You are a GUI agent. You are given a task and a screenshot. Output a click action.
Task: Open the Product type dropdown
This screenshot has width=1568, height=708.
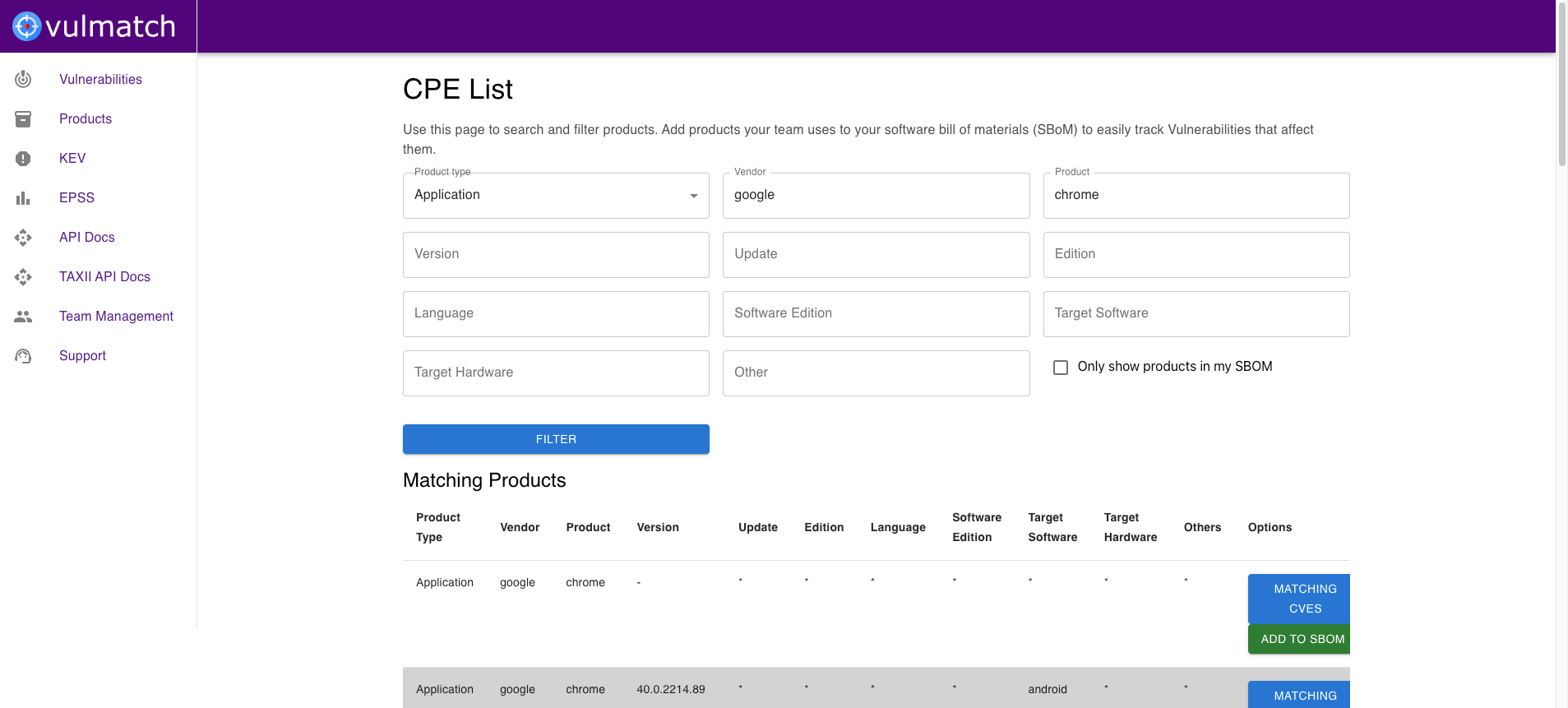coord(556,196)
